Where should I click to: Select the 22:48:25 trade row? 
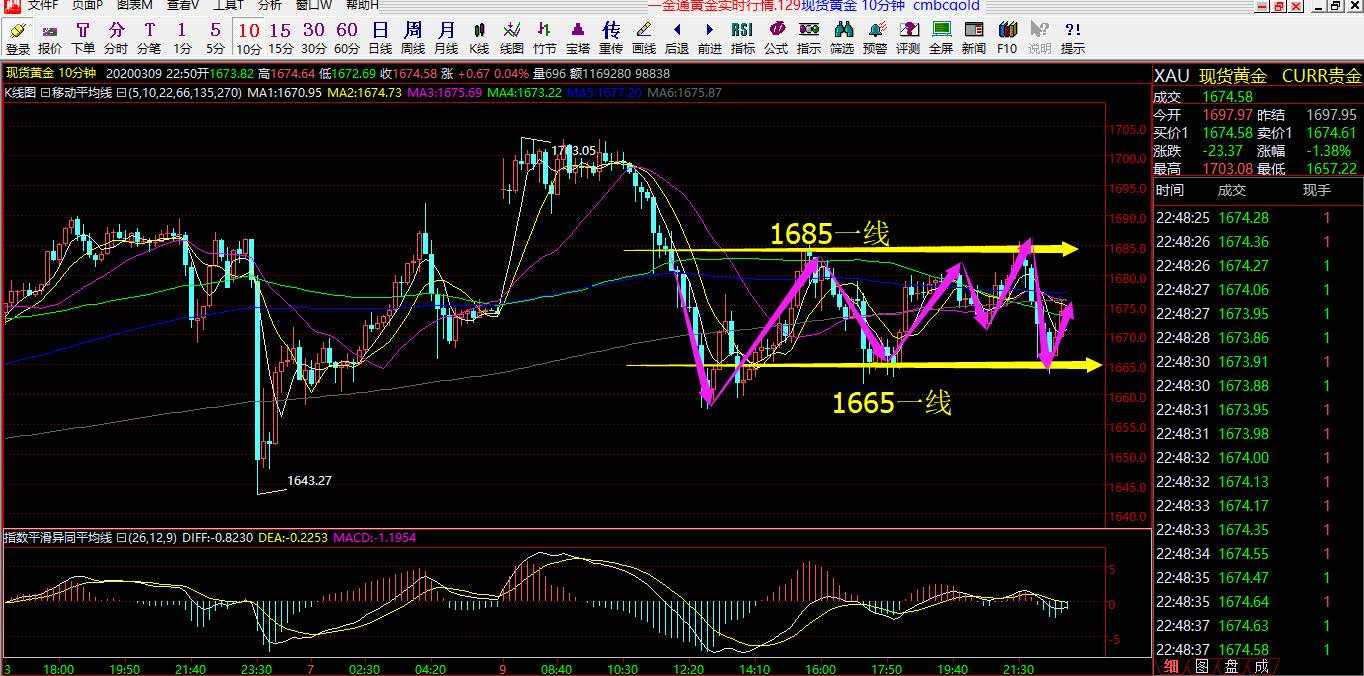[1258, 218]
